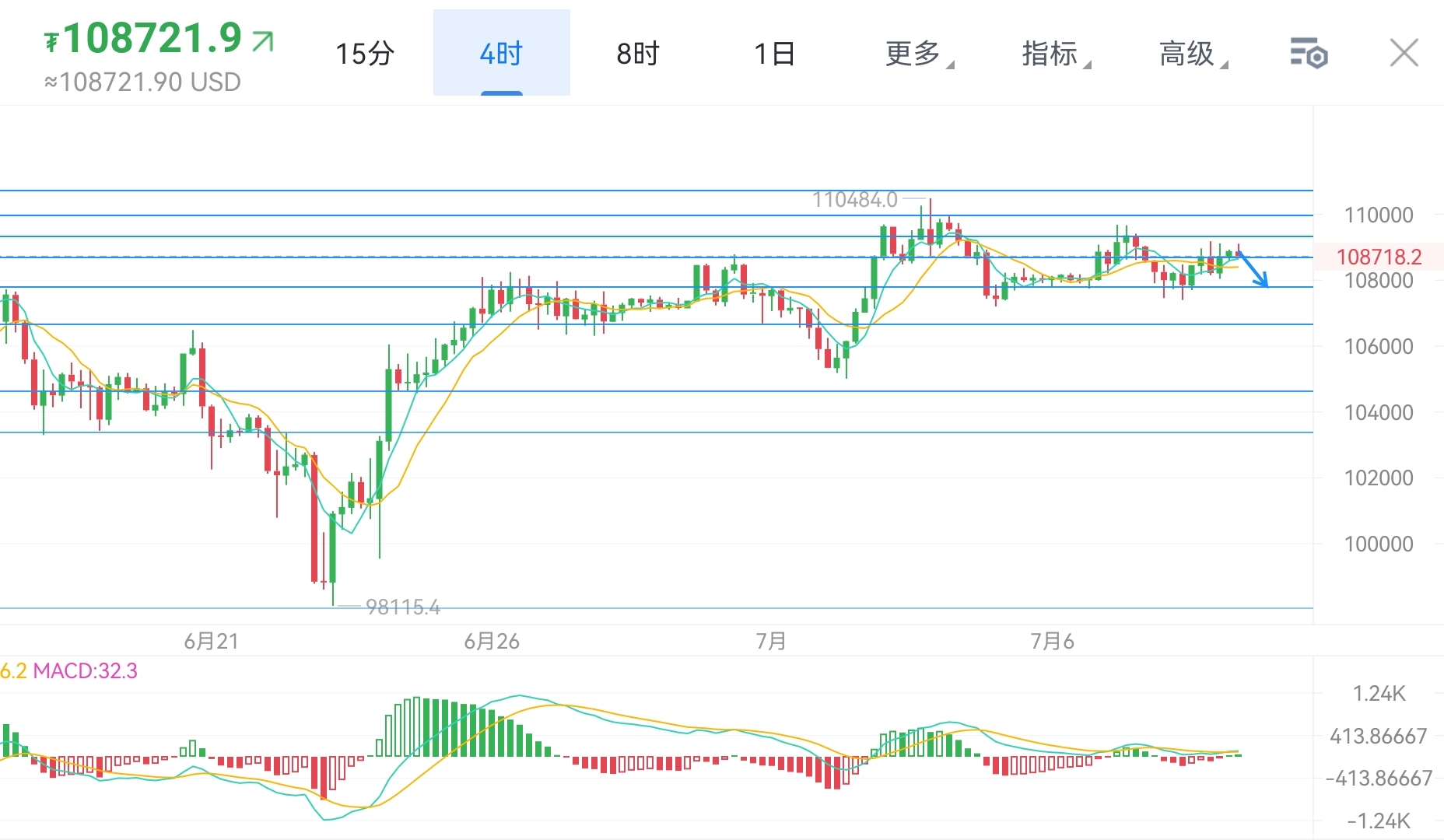Select the MACD:32.3 indicator label
The height and width of the screenshot is (840, 1444).
click(85, 670)
